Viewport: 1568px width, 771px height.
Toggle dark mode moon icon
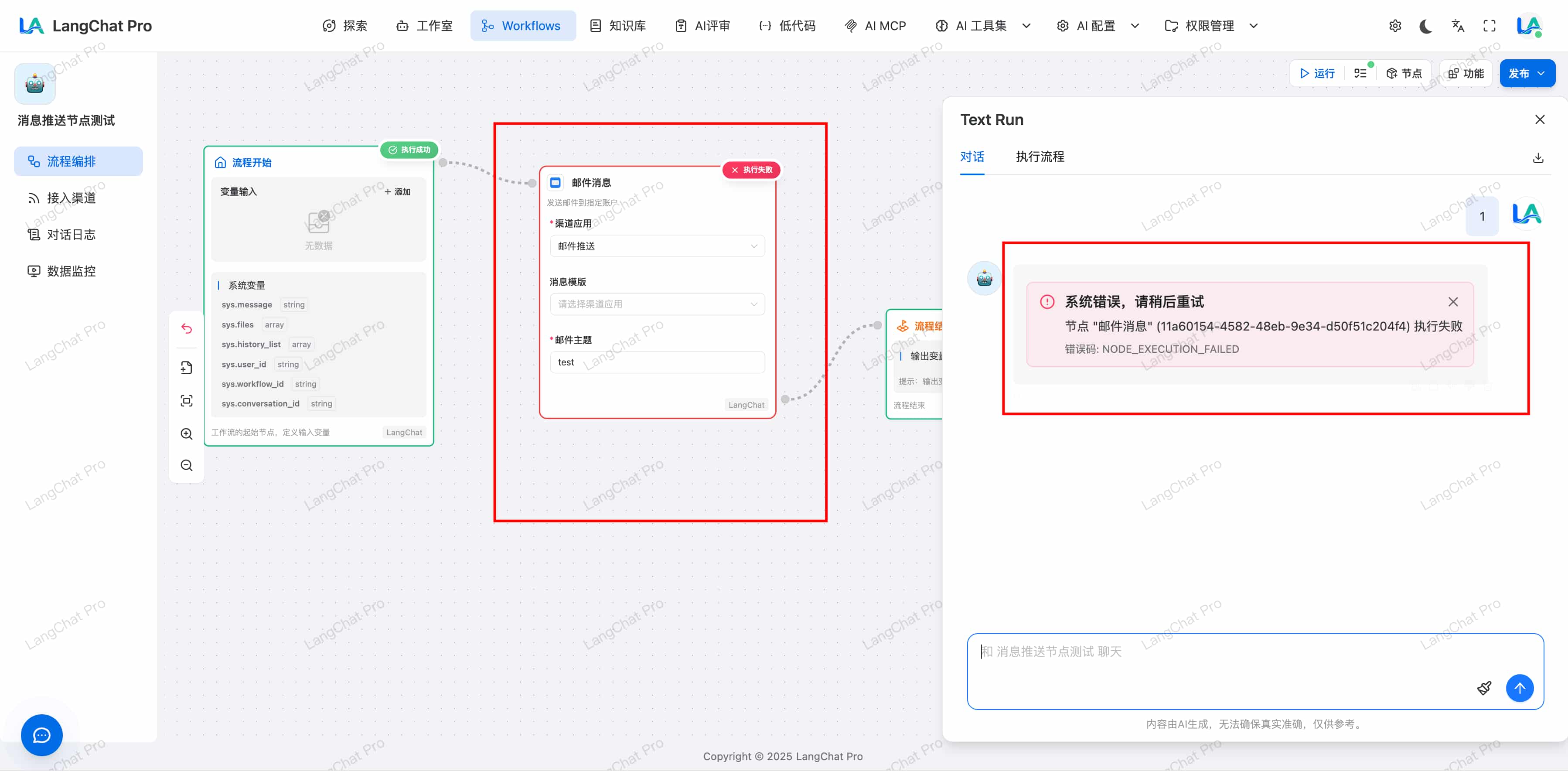[1425, 26]
